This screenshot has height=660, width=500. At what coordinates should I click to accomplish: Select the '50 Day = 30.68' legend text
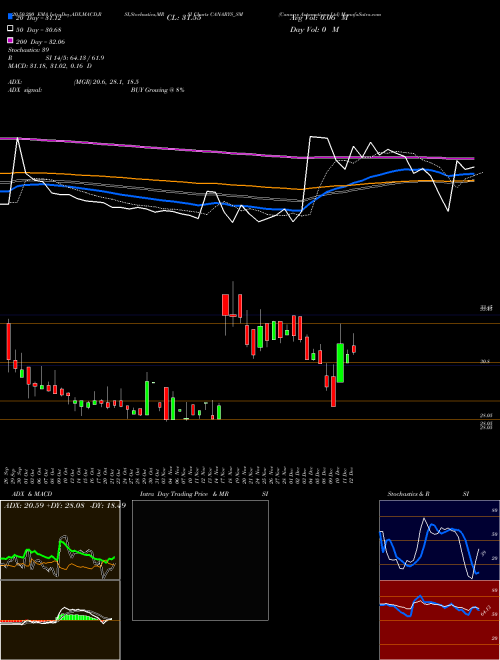point(39,29)
